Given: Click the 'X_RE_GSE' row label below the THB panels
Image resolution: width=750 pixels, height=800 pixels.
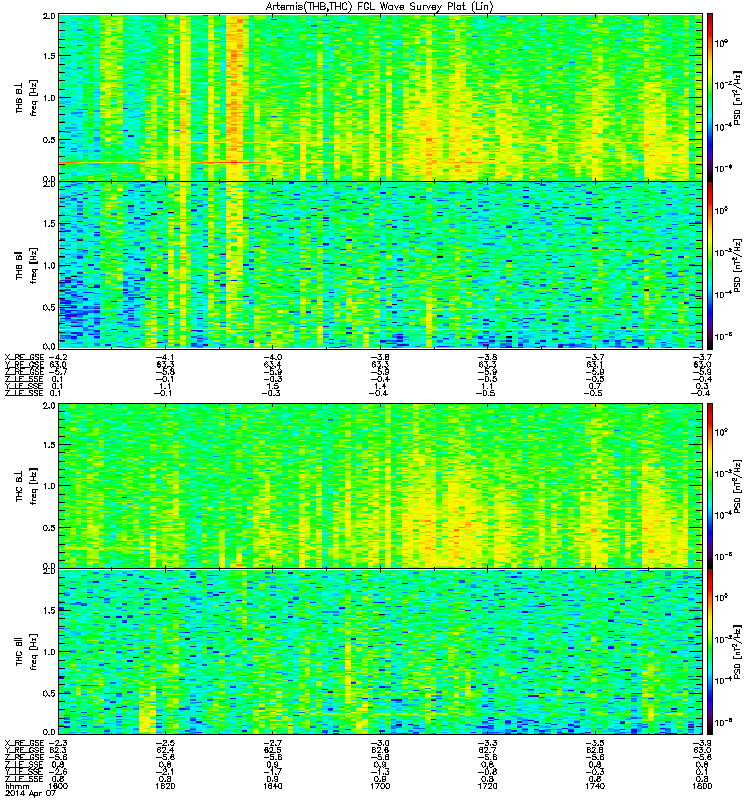Looking at the screenshot, I should pos(24,357).
